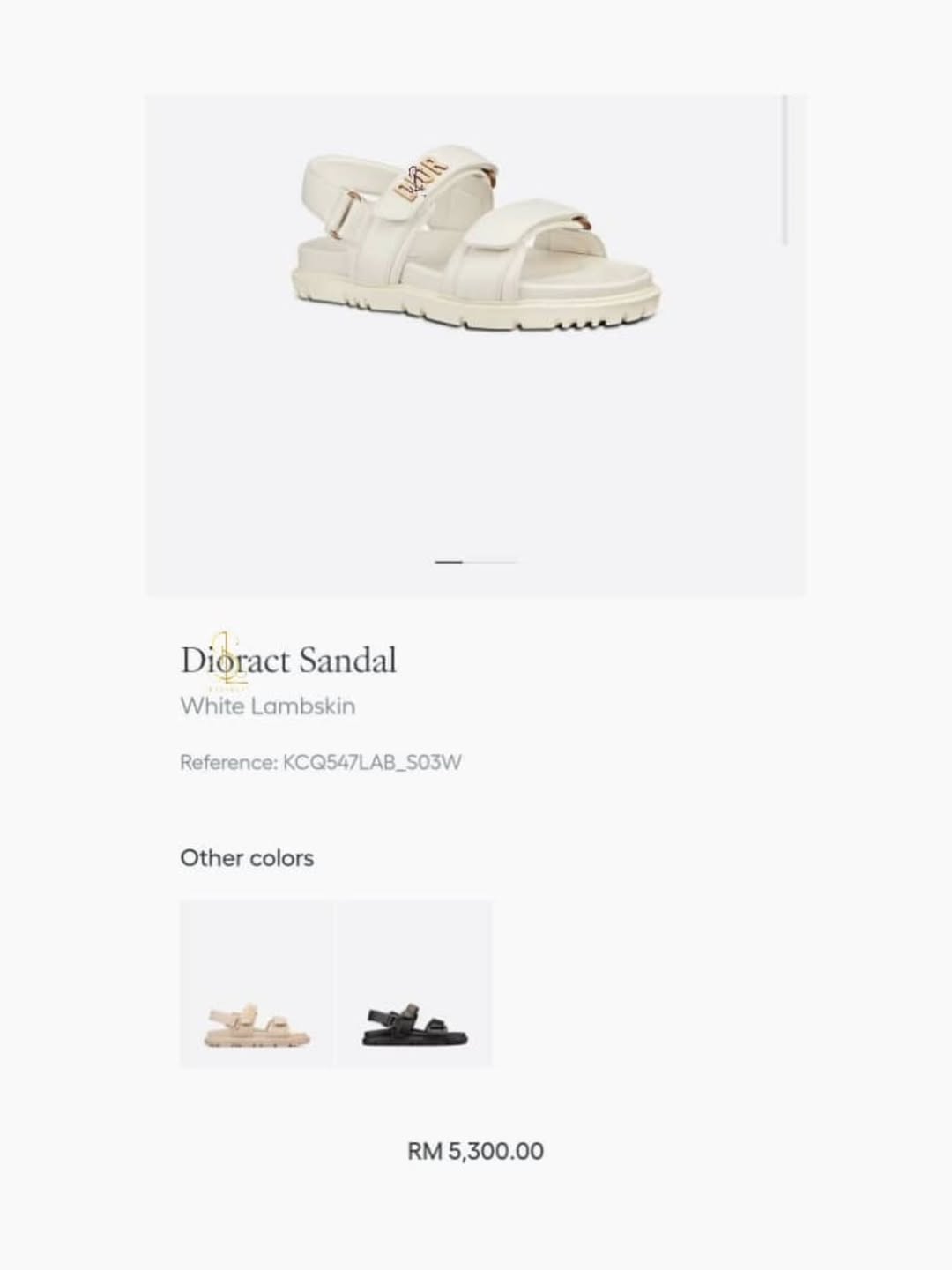The width and height of the screenshot is (952, 1270).
Task: Click the active first carousel indicator dash
Action: pos(449,562)
